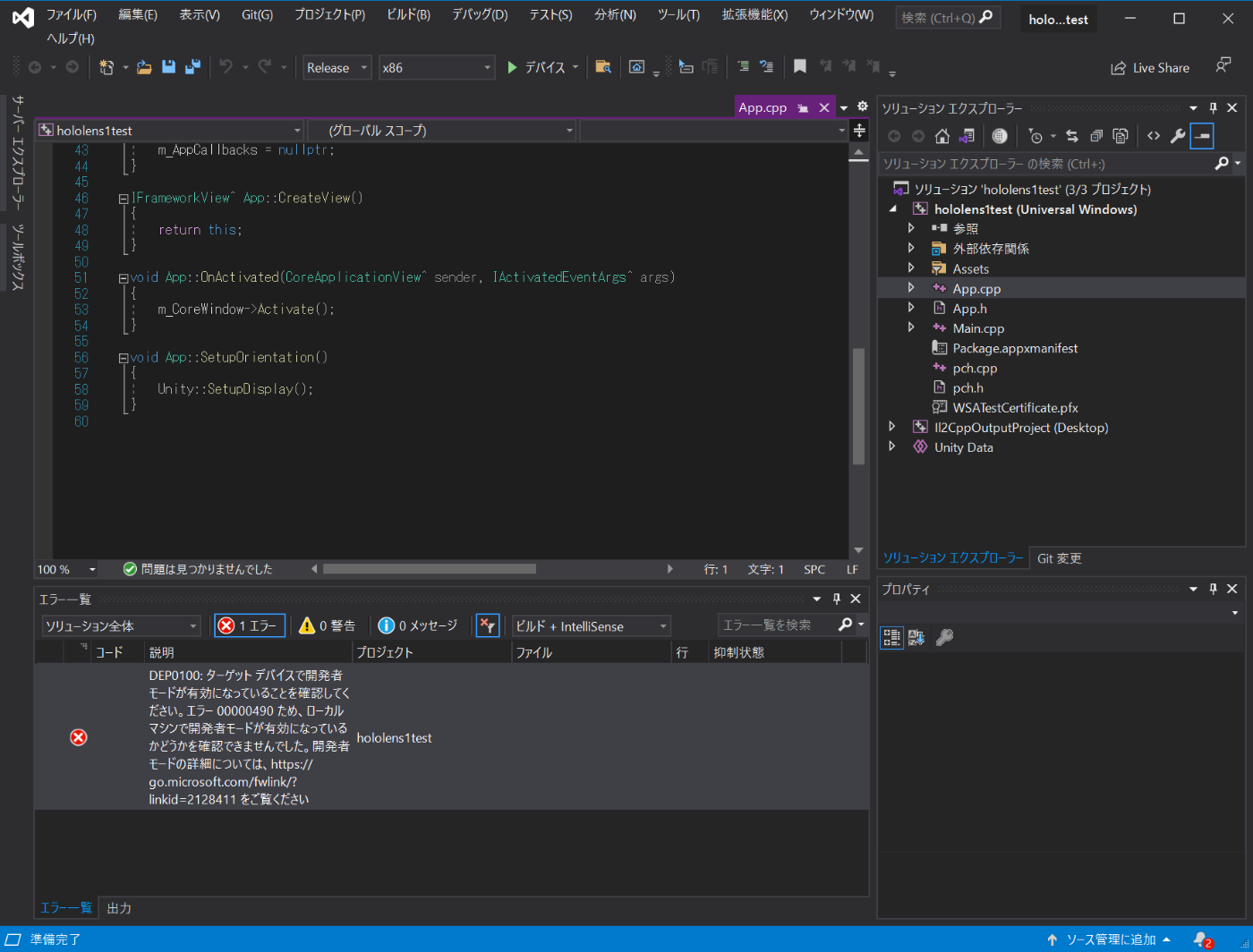Toggle the 0 messages filter button
Viewport: 1253px width, 952px height.
click(x=418, y=625)
